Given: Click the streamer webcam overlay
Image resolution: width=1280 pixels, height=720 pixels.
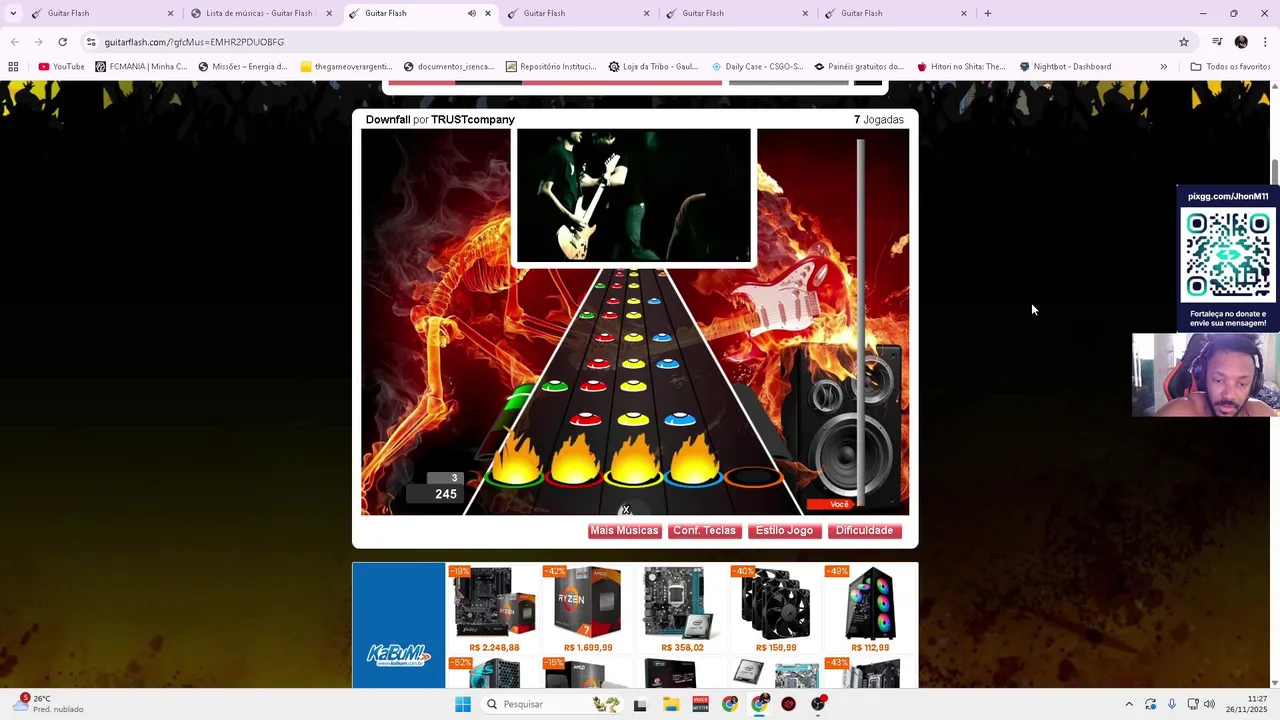Looking at the screenshot, I should pyautogui.click(x=1205, y=375).
